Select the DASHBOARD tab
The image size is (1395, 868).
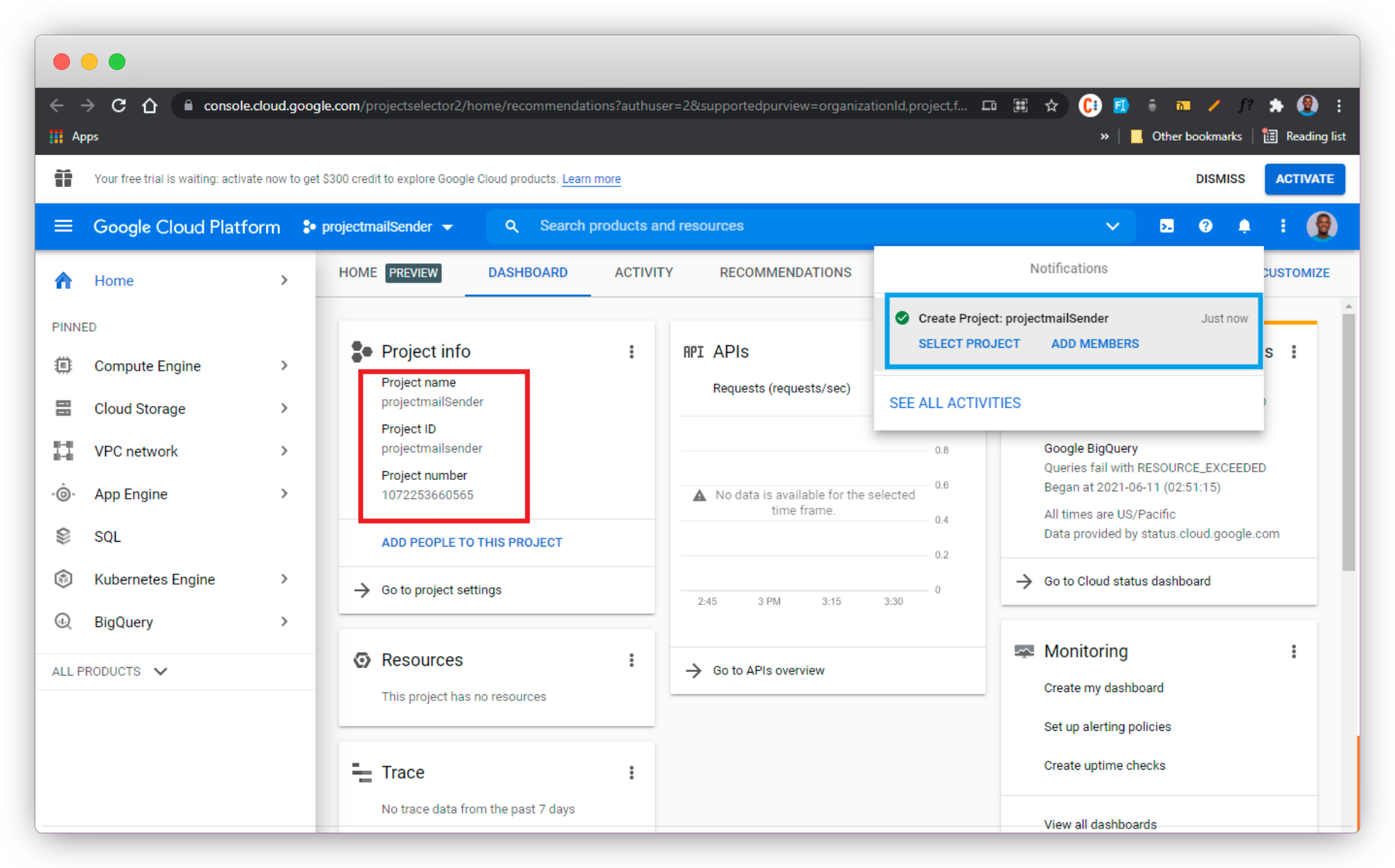528,273
